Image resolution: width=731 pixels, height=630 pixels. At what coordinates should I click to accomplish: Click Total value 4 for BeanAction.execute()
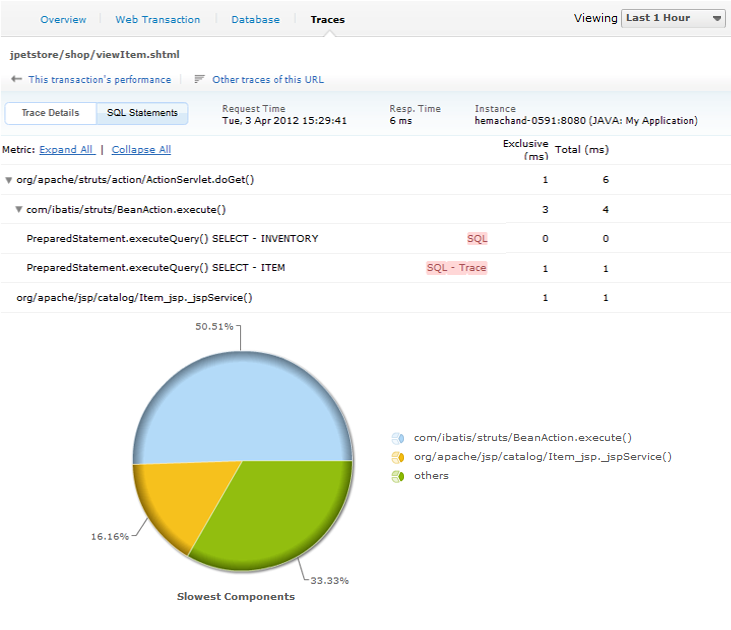606,209
